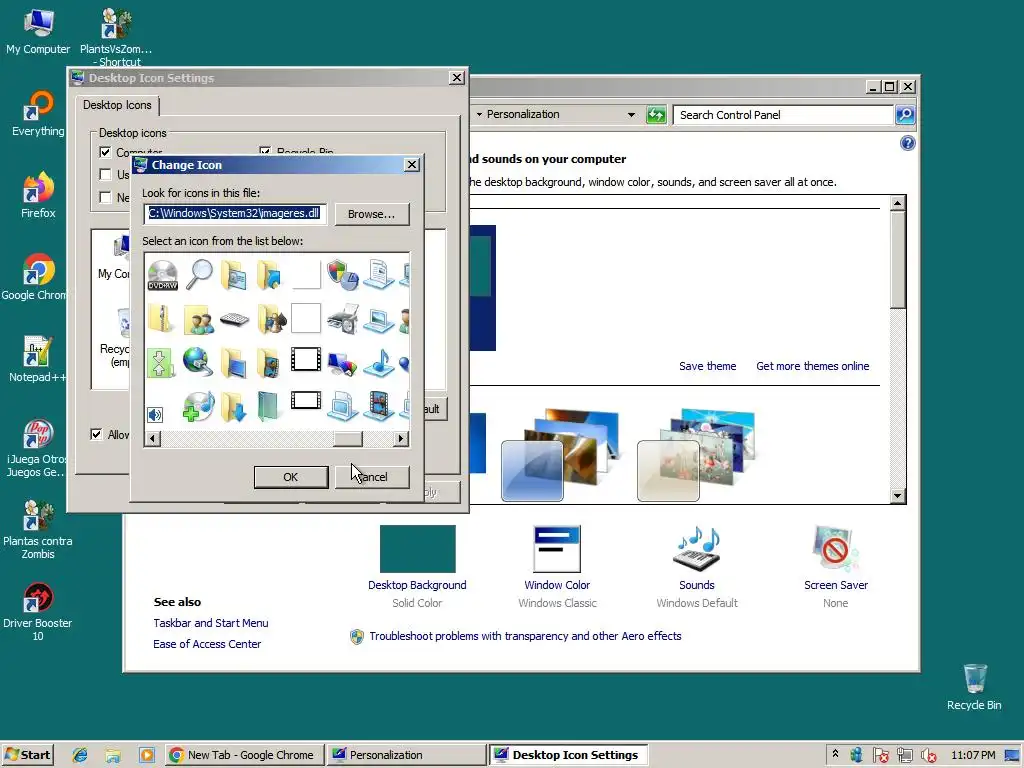Pick the printer with fax icon

tap(342, 319)
